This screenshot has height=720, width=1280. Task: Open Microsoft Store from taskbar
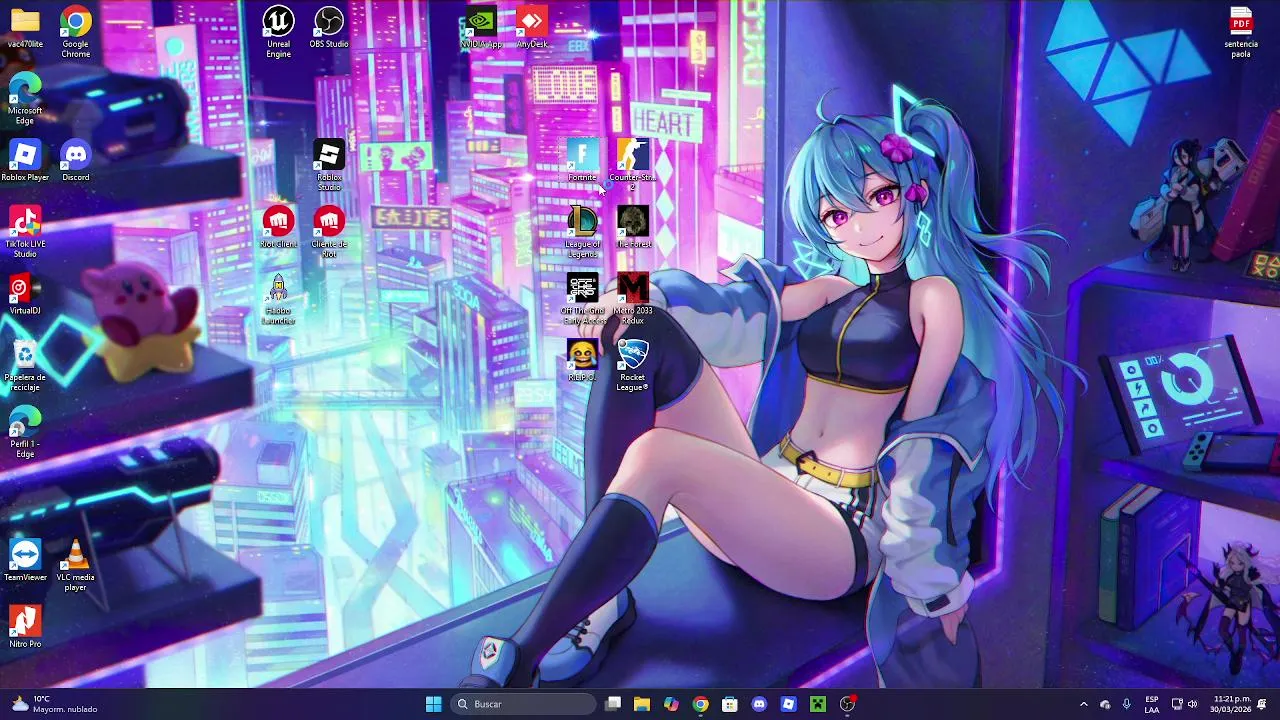[730, 704]
